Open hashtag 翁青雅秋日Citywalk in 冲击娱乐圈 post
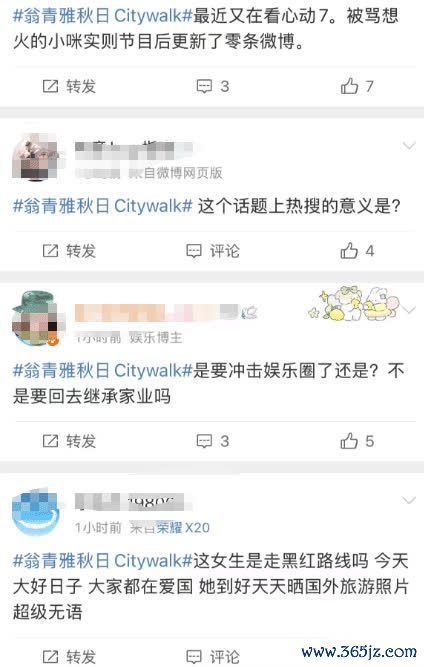 click(103, 371)
